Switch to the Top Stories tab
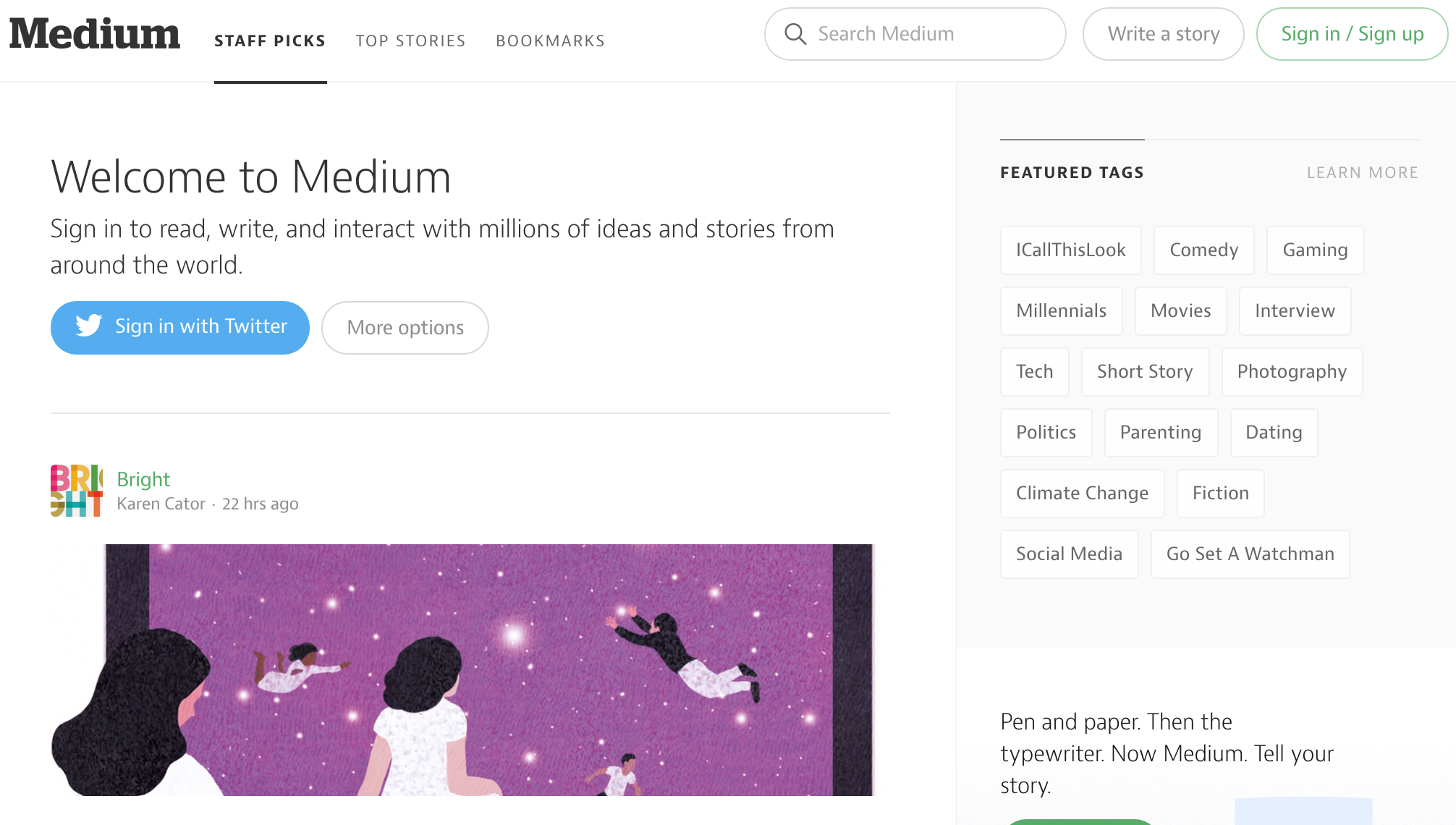This screenshot has width=1456, height=825. tap(410, 41)
